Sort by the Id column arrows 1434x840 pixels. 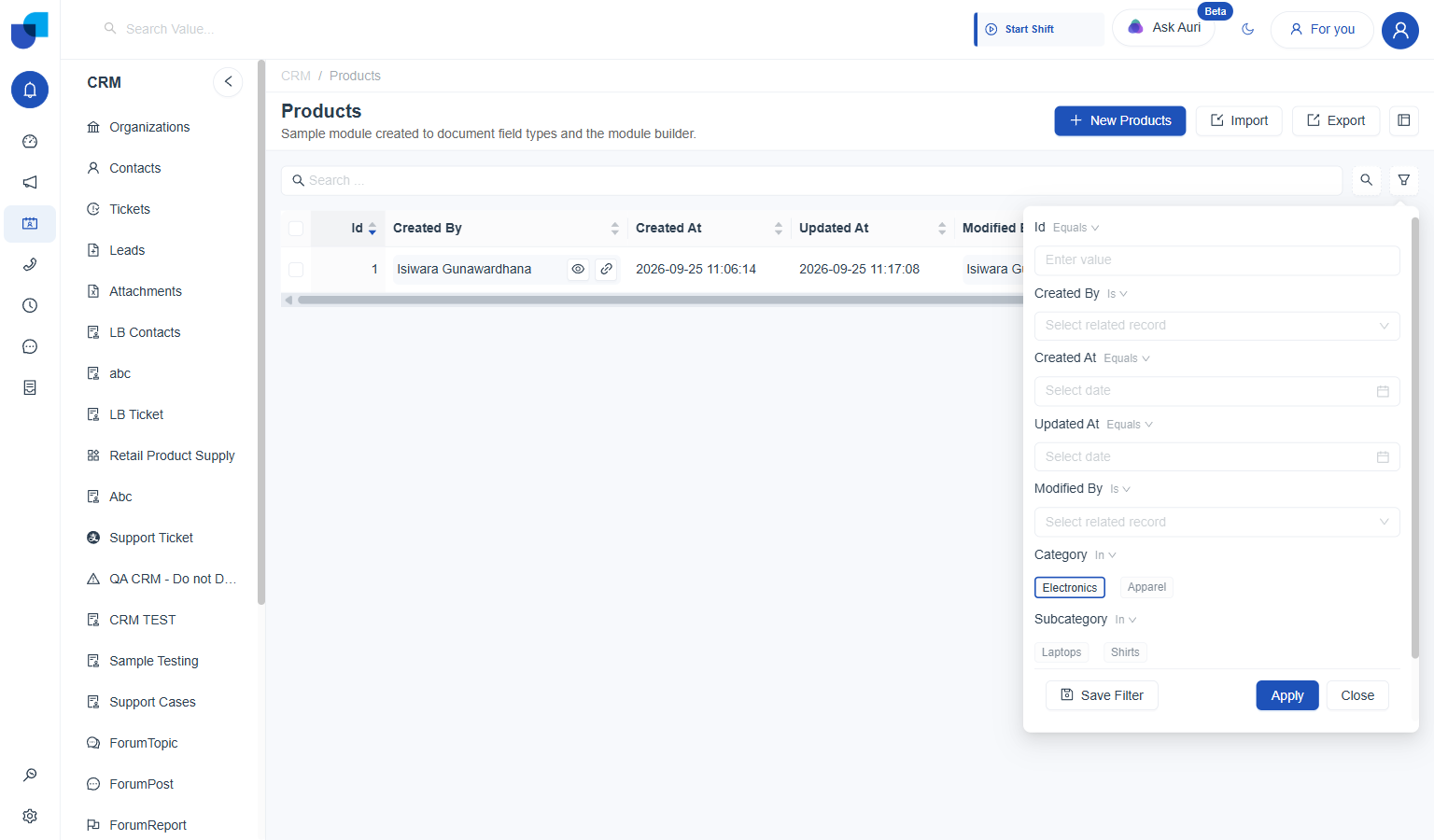[373, 229]
